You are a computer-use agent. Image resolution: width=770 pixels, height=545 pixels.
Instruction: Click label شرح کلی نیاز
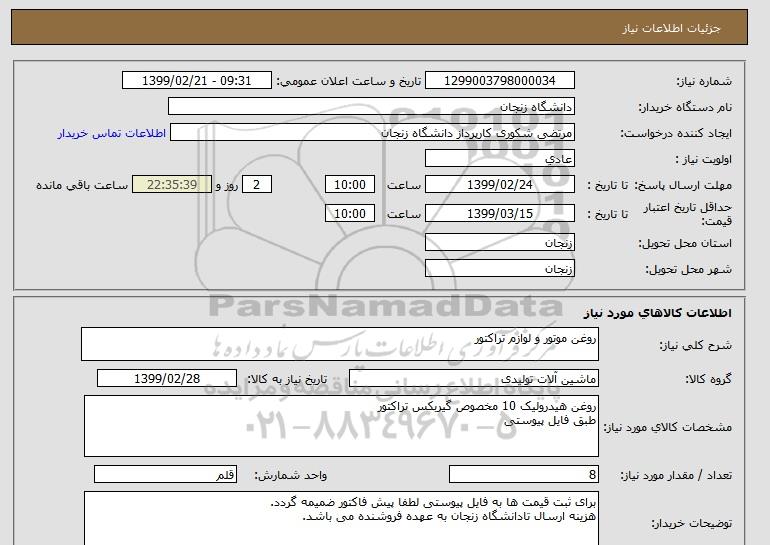(695, 346)
